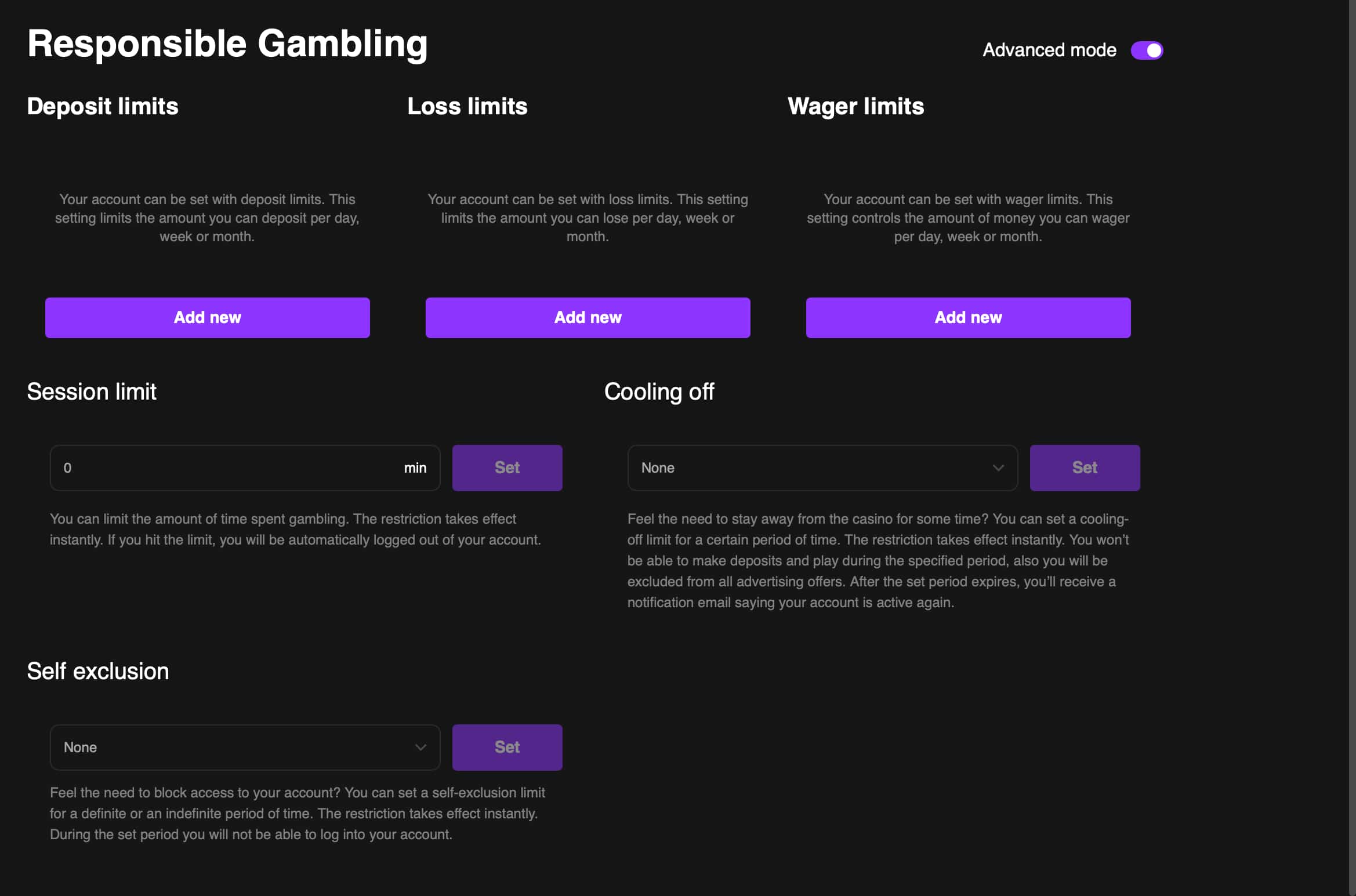Open the Cooling off period dropdown

click(x=812, y=468)
